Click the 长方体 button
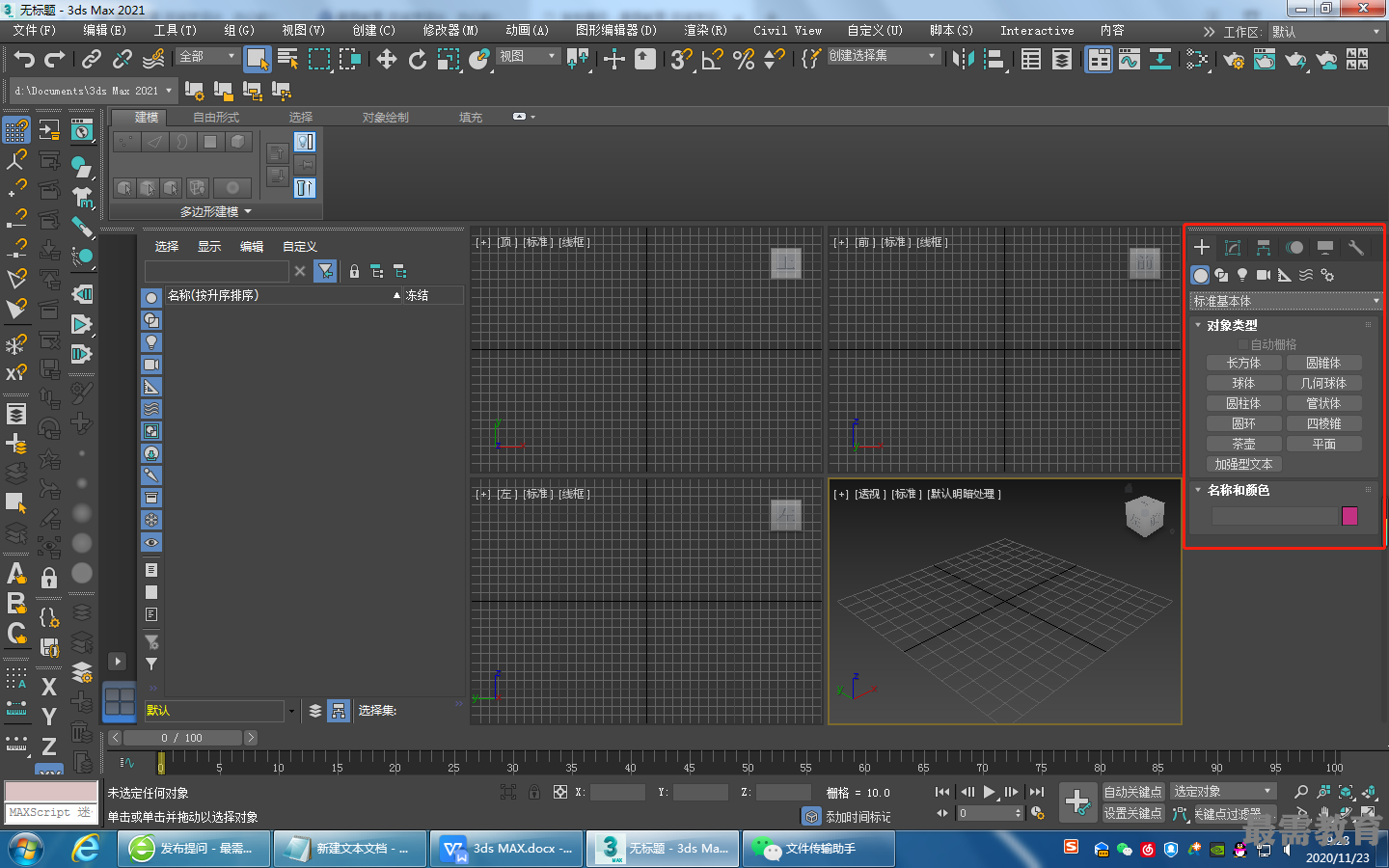The width and height of the screenshot is (1389, 868). [x=1243, y=363]
